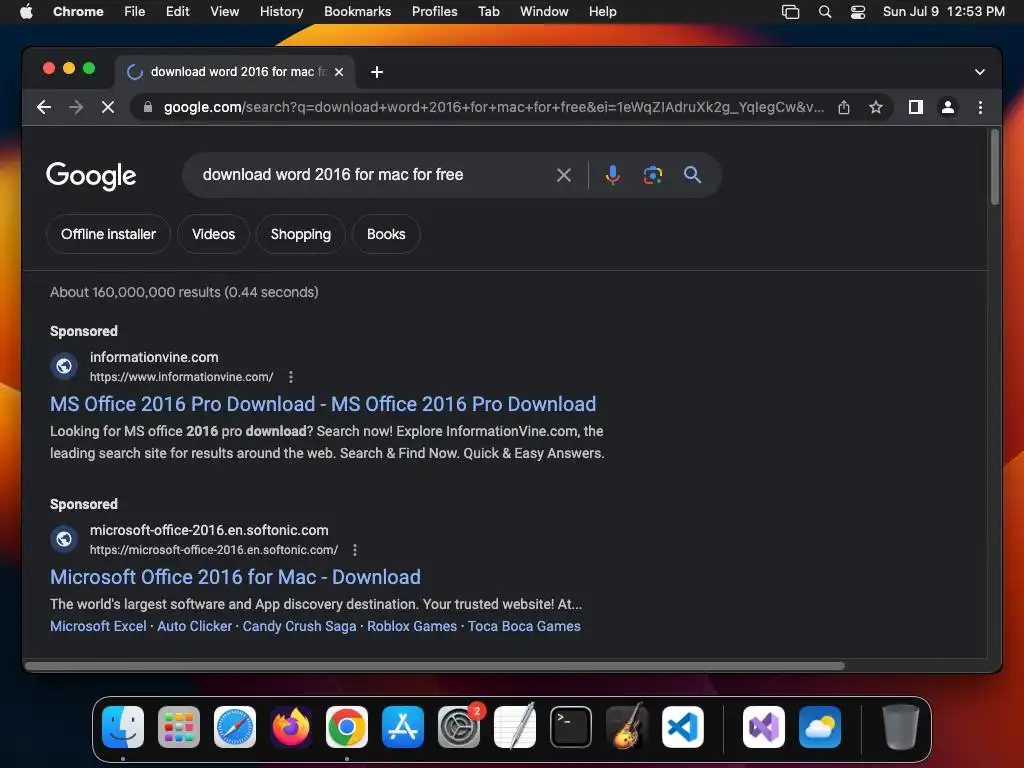
Task: Open the Auto Clicker sublink
Action: (195, 626)
